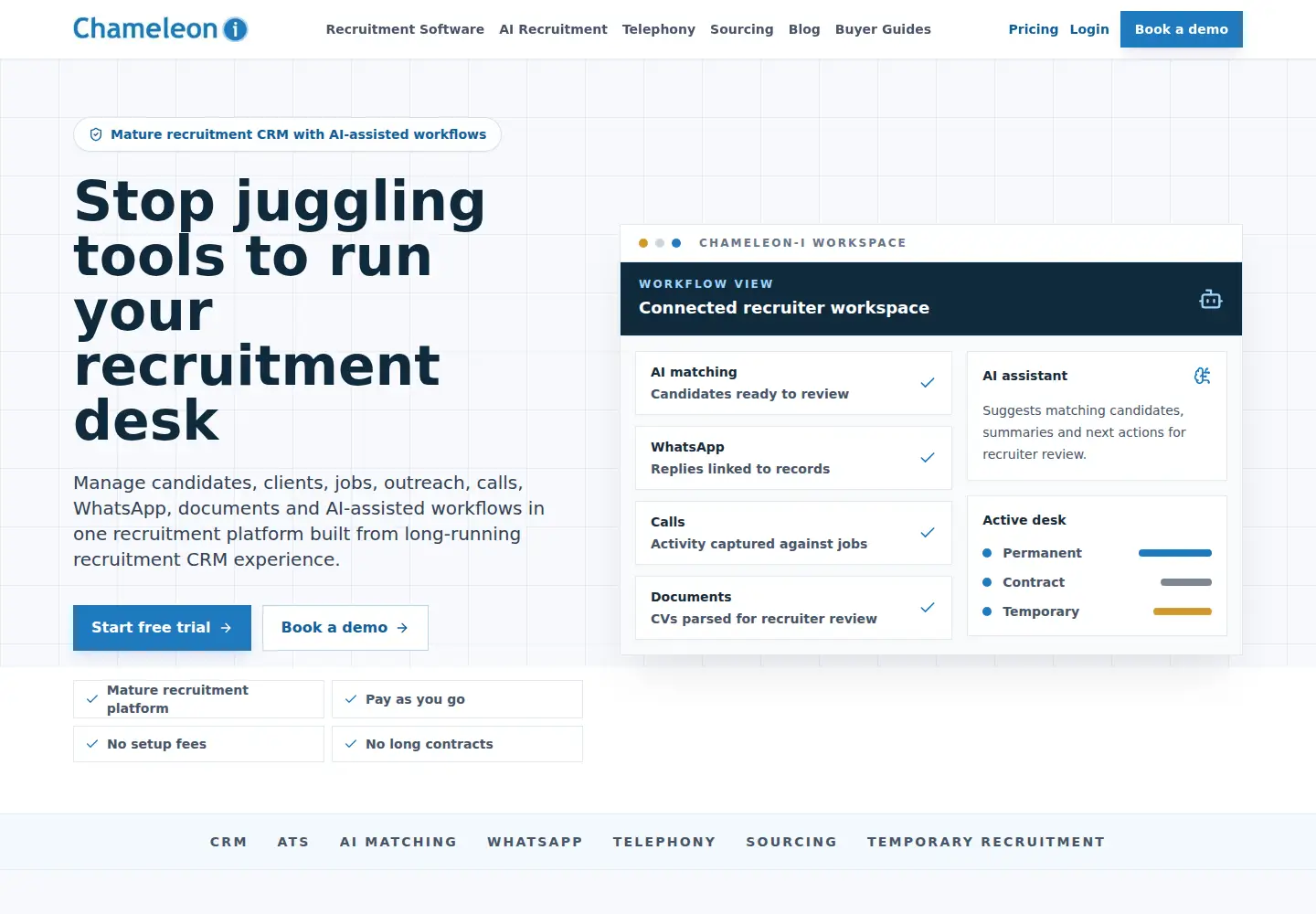
Task: Click the robot icon in workflow header
Action: coord(1211,300)
